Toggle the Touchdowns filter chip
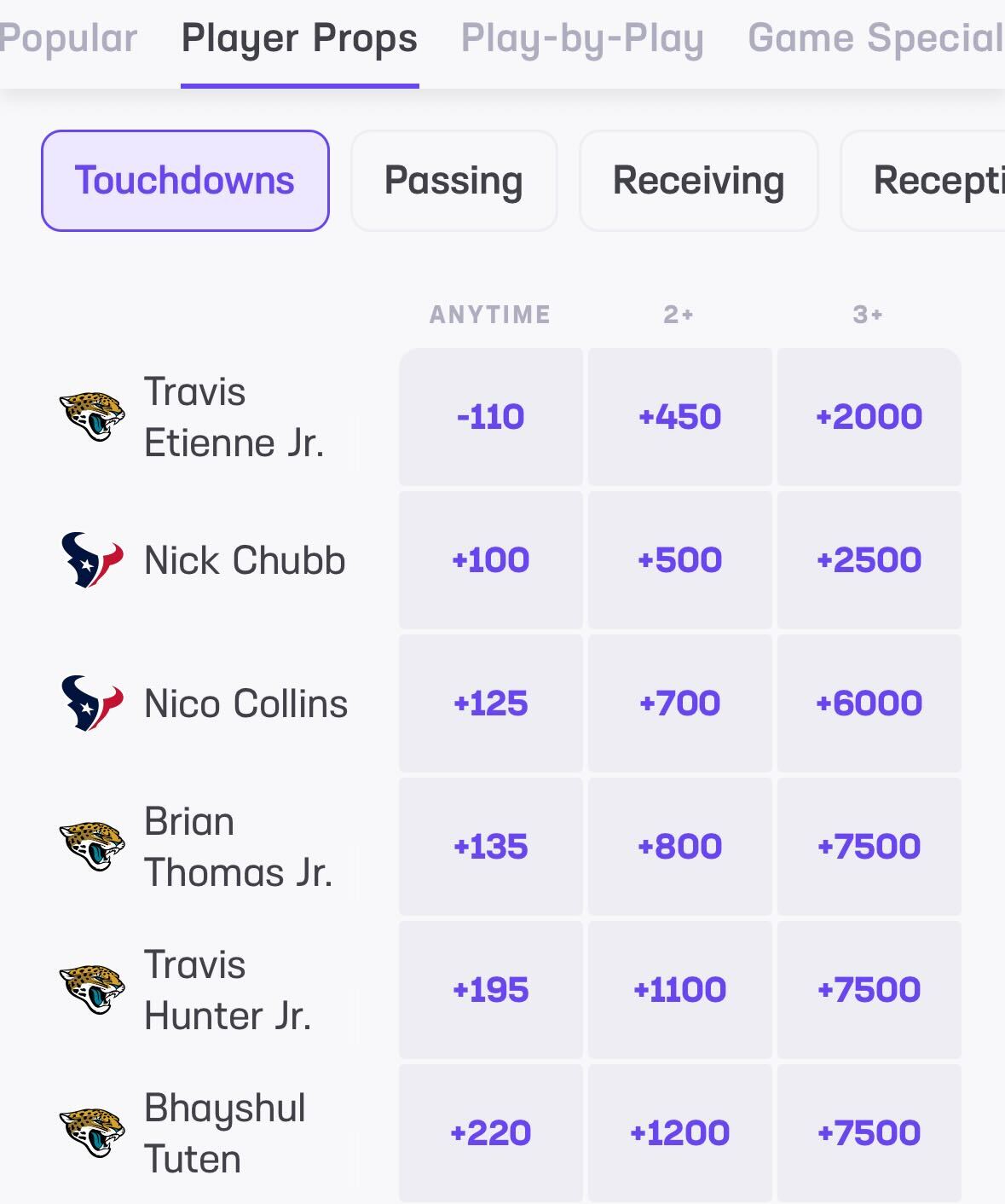The width and height of the screenshot is (1005, 1204). click(x=184, y=180)
